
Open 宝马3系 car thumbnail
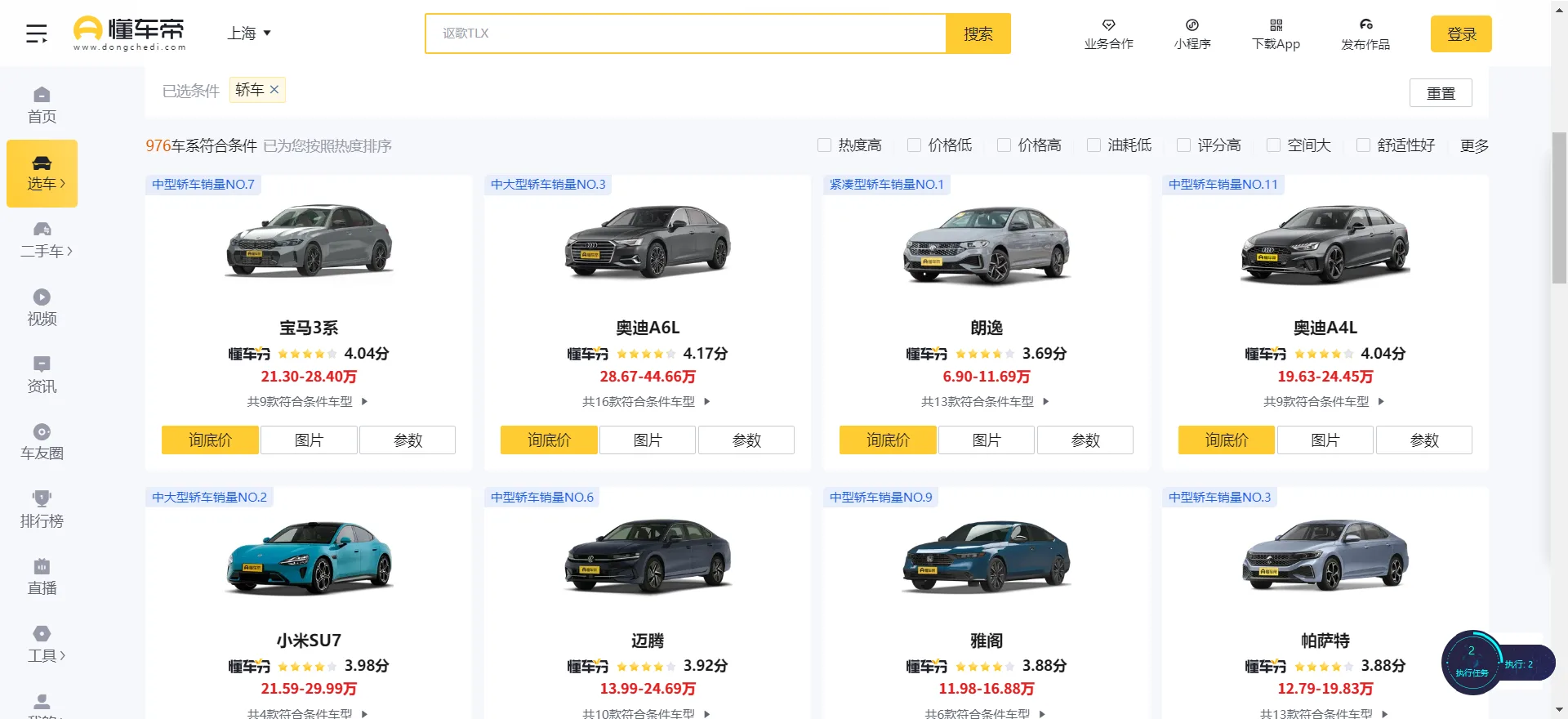pos(309,242)
